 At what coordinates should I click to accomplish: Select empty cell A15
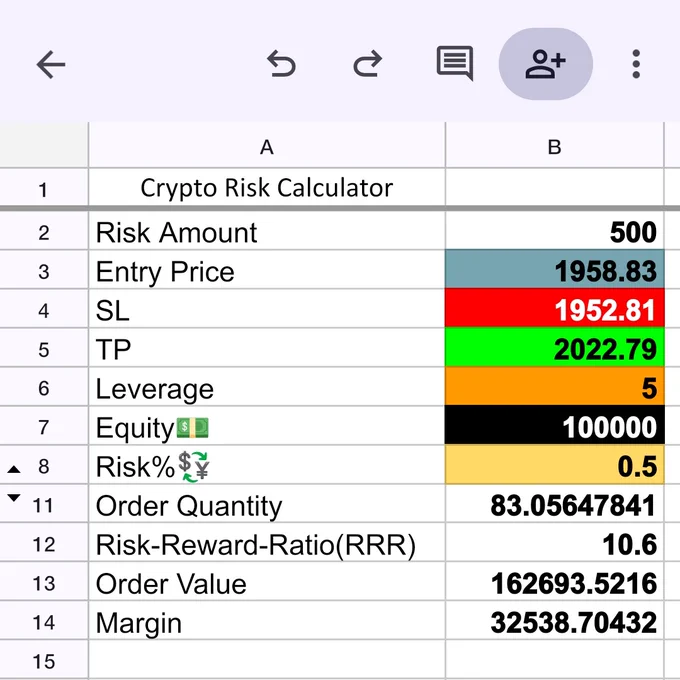point(267,660)
